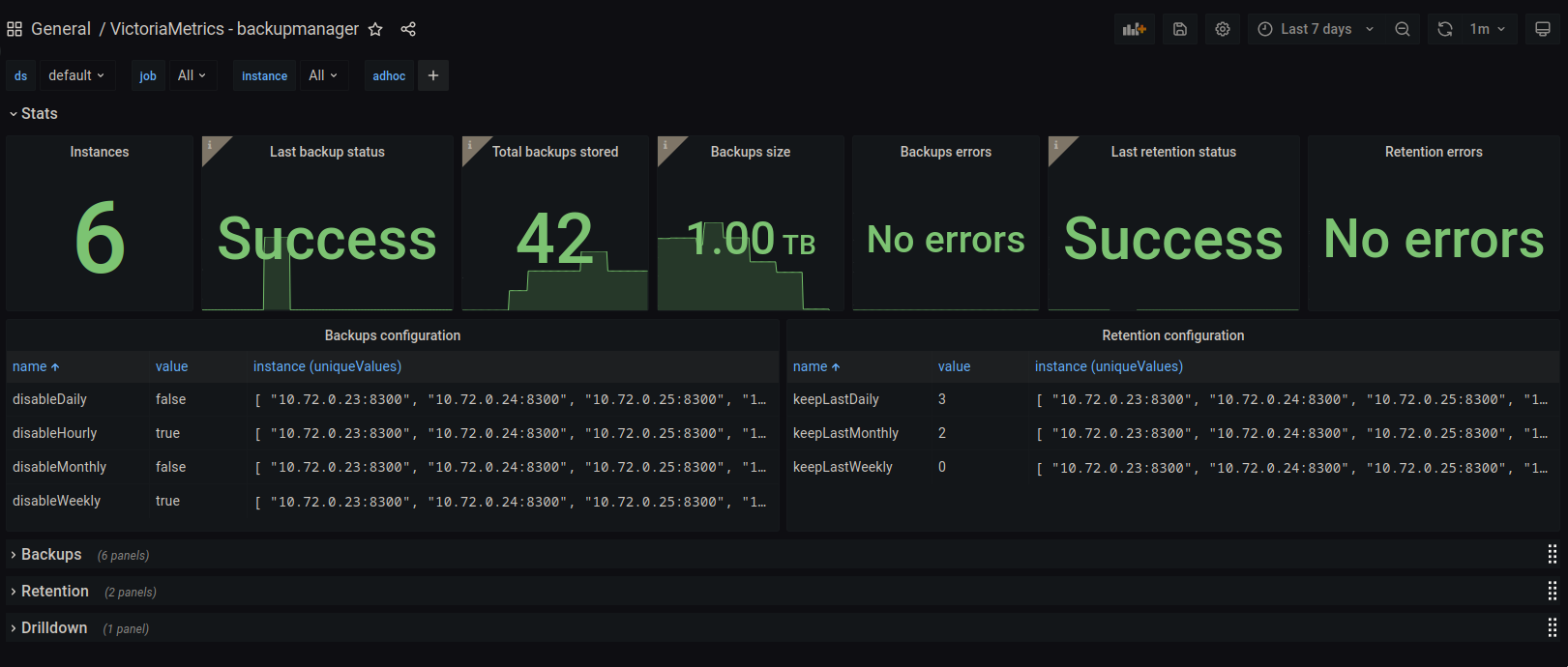Open the Last 7 days time picker
The height and width of the screenshot is (667, 1568).
(1316, 29)
